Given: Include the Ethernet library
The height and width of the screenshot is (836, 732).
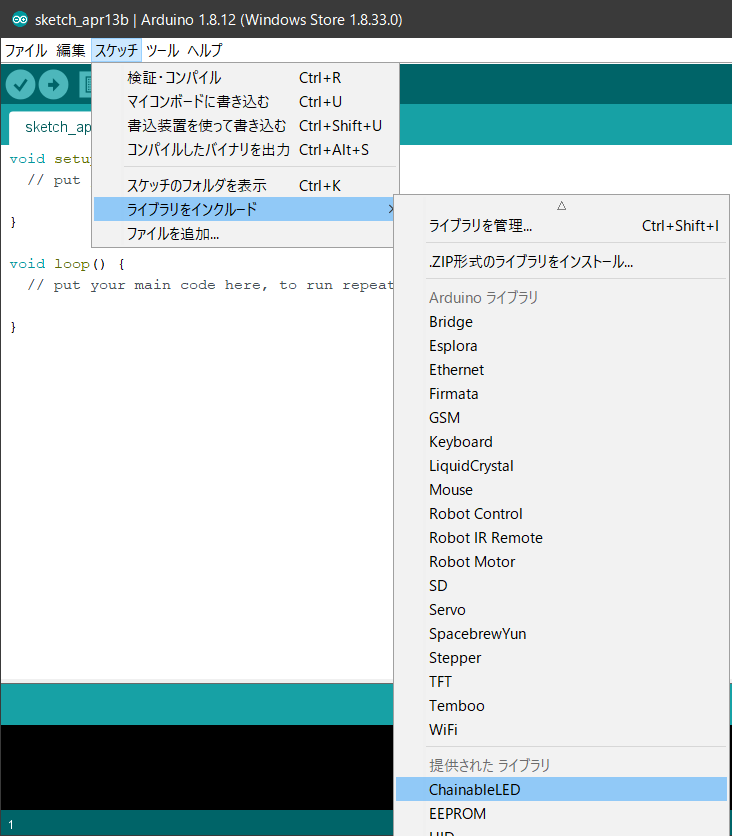Looking at the screenshot, I should 561,370.
